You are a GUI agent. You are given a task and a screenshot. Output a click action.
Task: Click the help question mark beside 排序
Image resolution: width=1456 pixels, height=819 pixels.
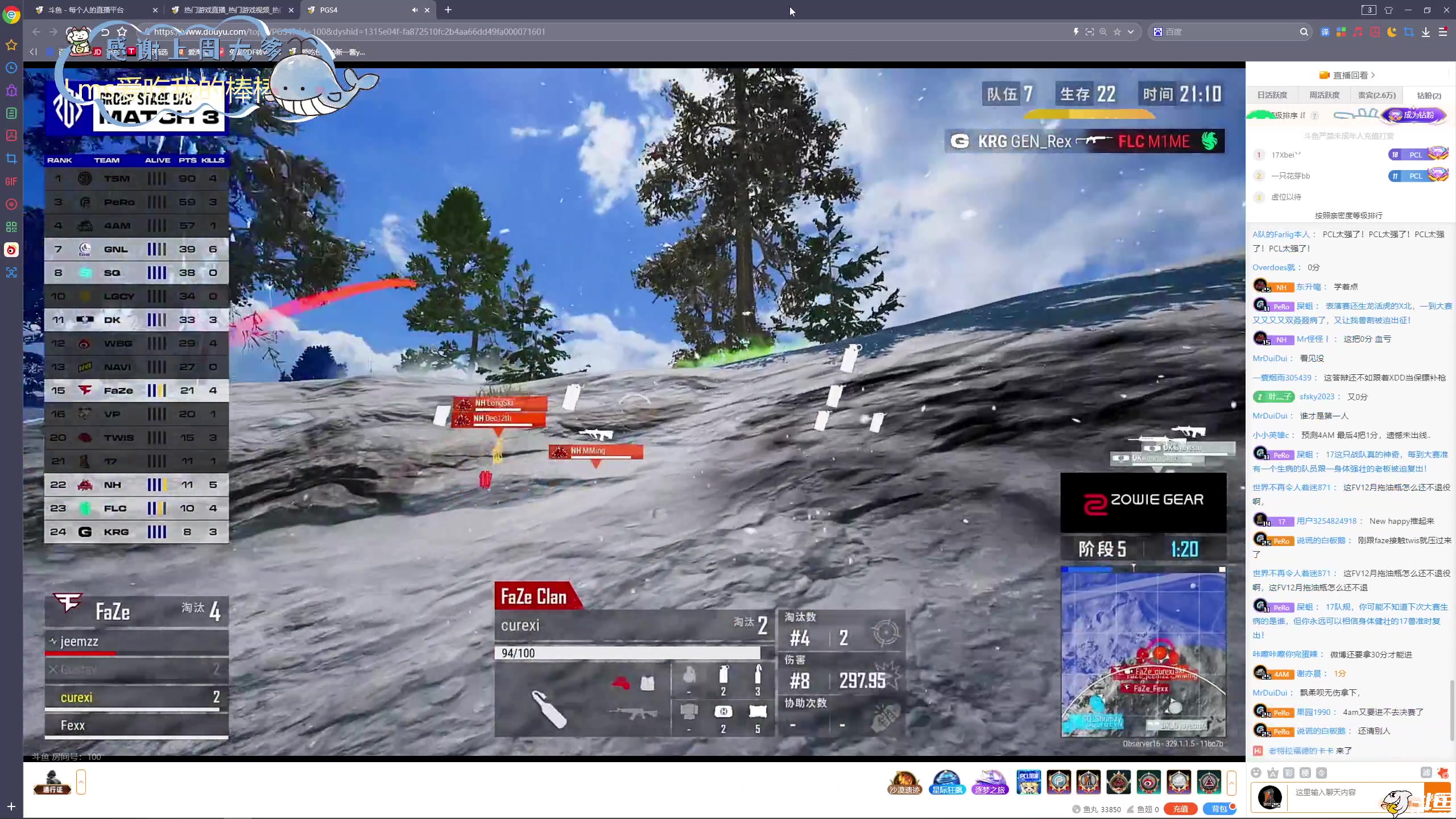tap(1314, 115)
